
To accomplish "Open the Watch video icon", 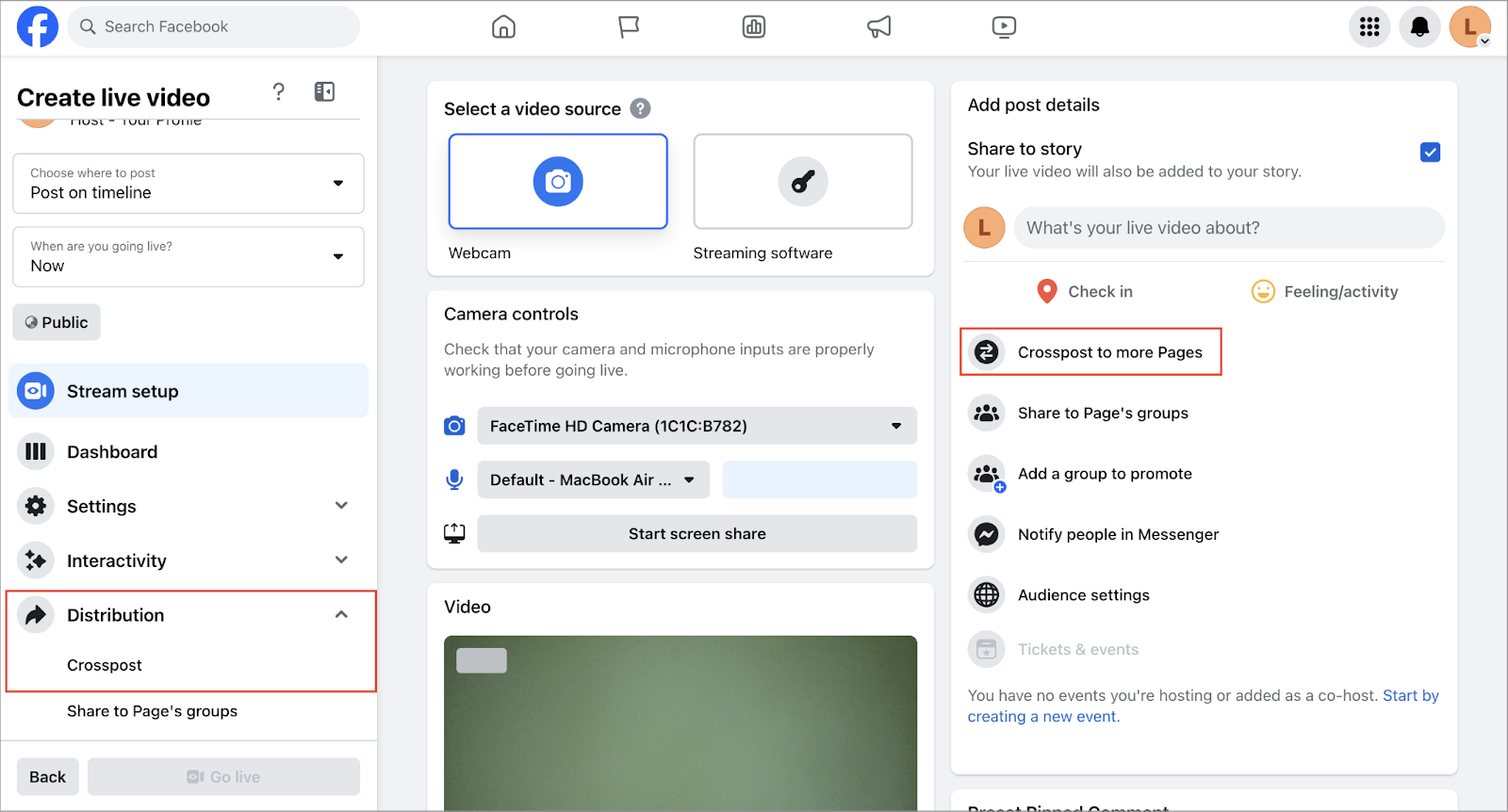I will [1004, 27].
